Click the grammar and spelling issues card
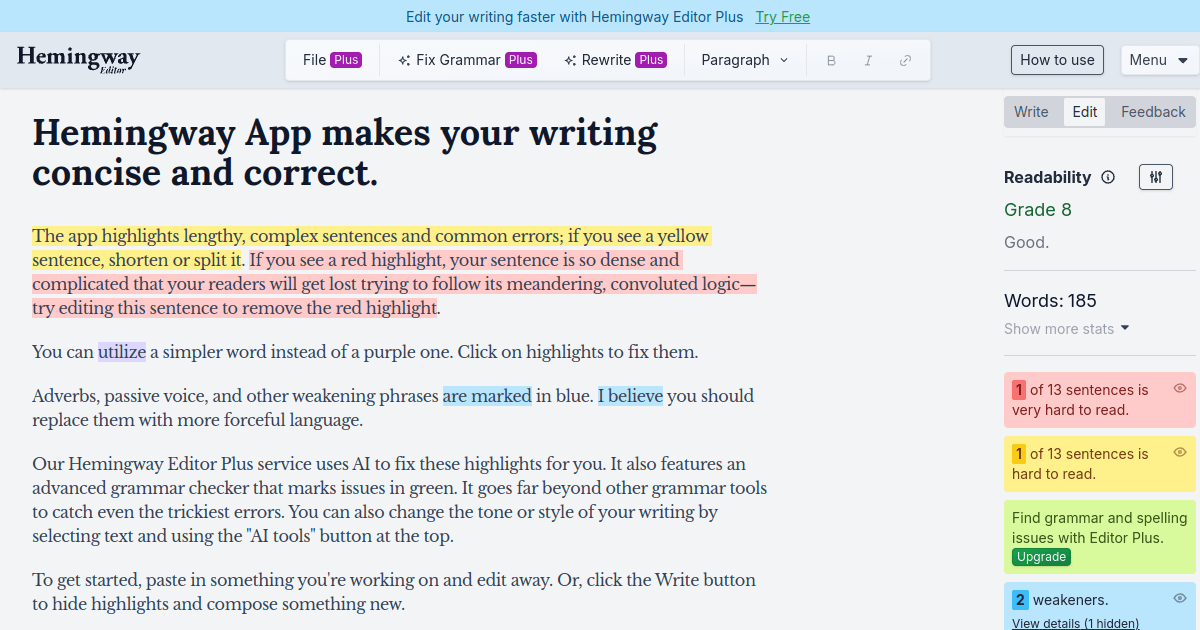This screenshot has width=1200, height=630. click(x=1100, y=537)
